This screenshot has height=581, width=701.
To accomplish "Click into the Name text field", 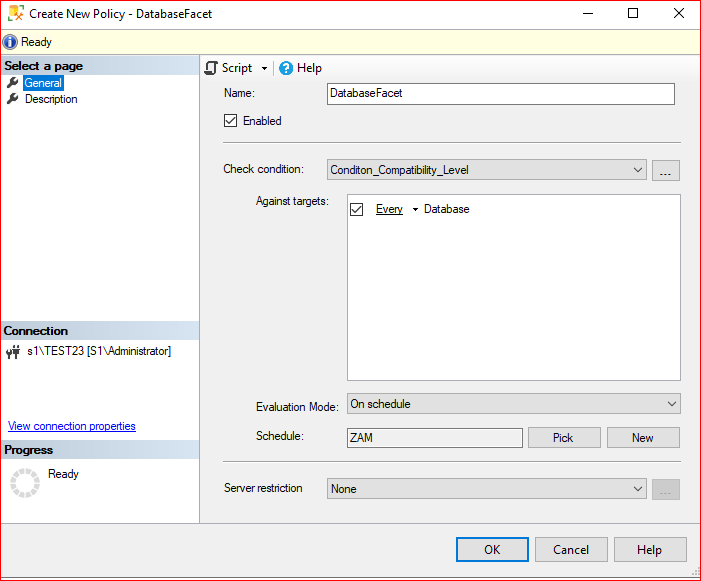I will [501, 94].
